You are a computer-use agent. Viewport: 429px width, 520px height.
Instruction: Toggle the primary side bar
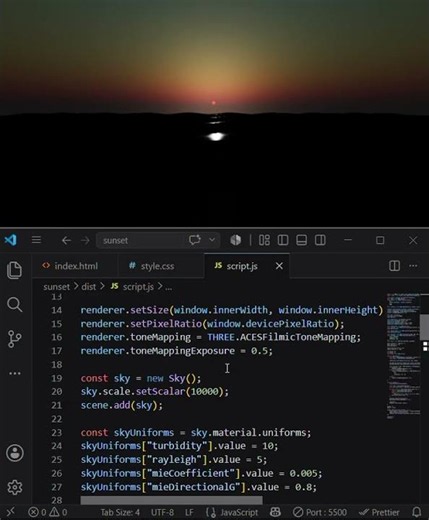283,240
